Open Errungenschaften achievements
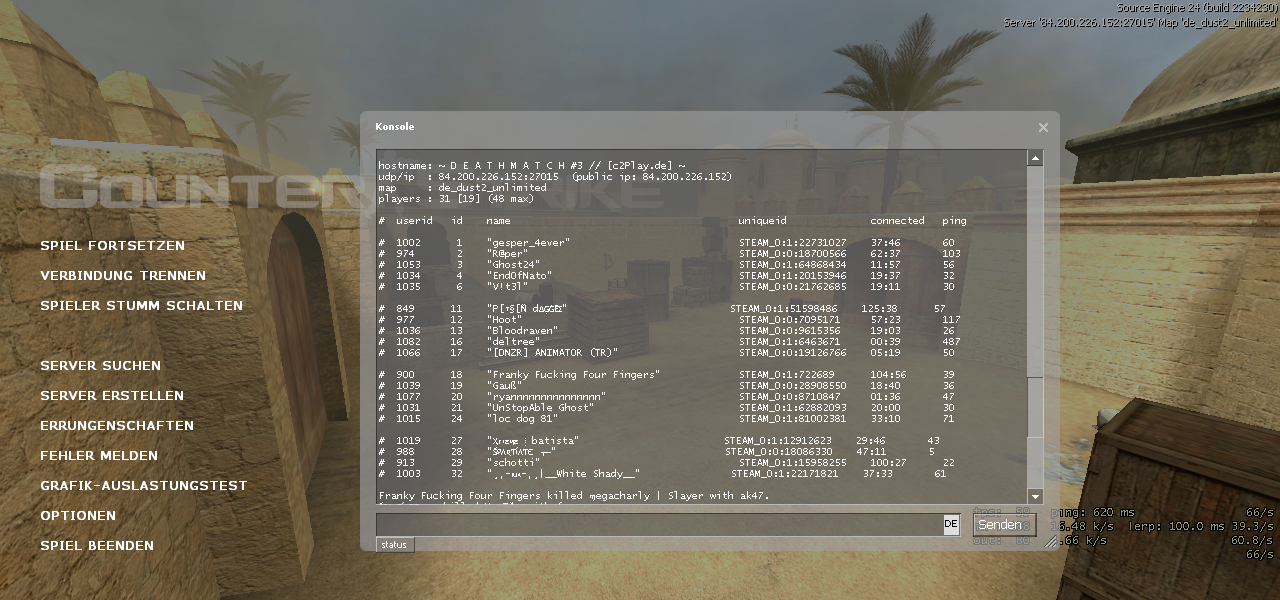 tap(117, 426)
